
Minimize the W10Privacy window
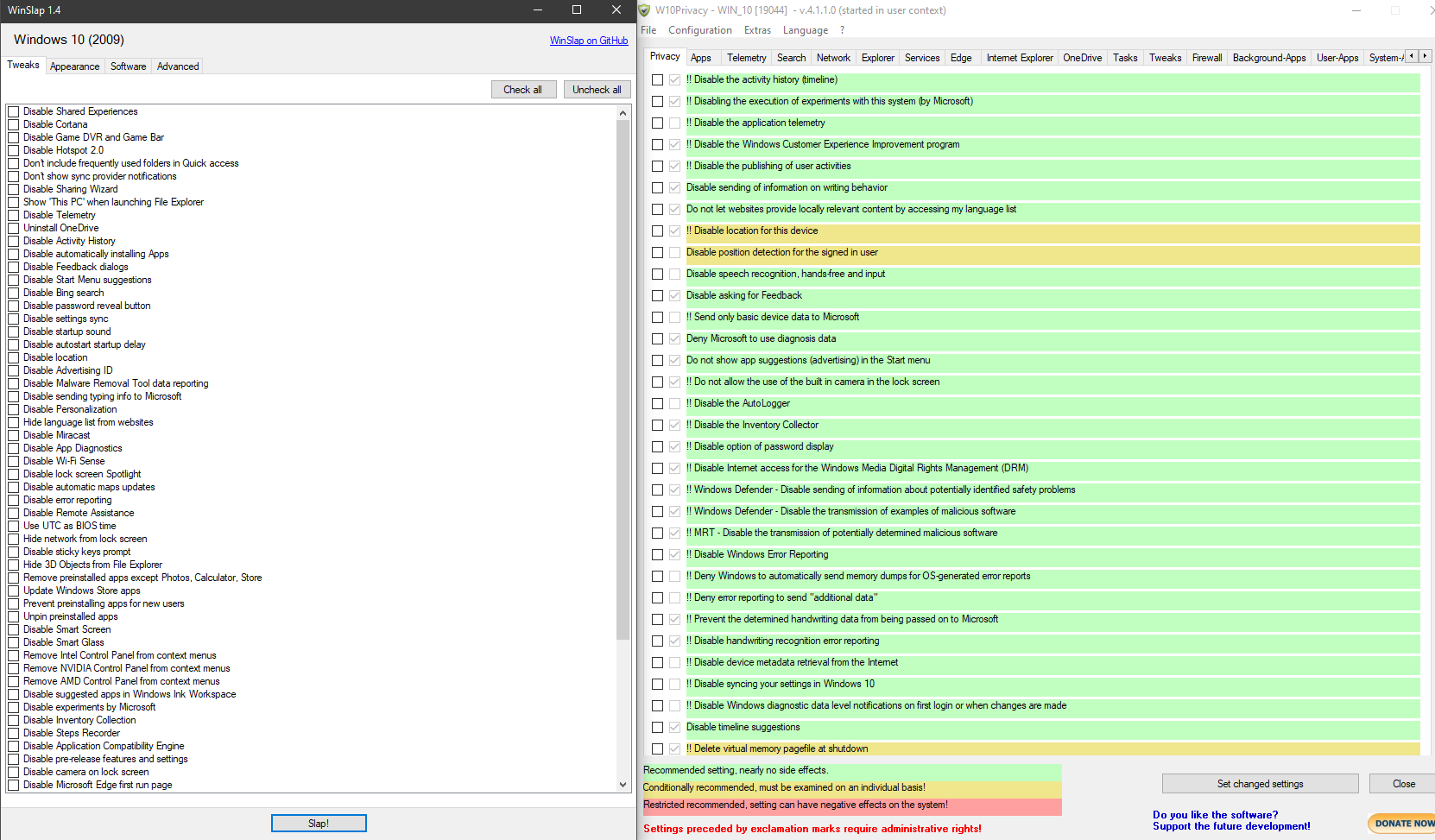tap(1356, 10)
